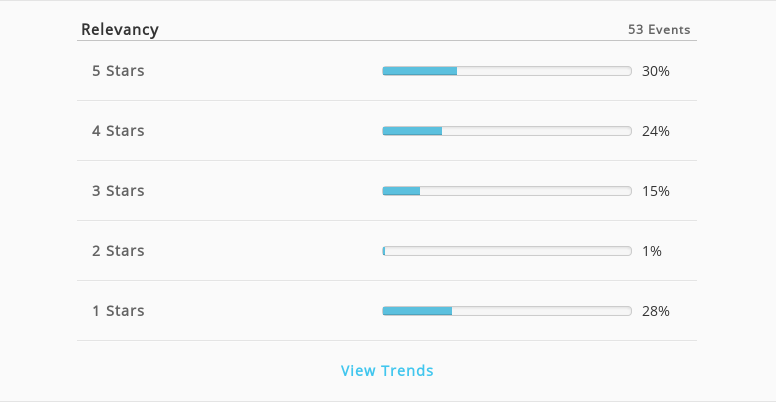Select the 2 Stars row label
The height and width of the screenshot is (402, 776).
point(118,251)
